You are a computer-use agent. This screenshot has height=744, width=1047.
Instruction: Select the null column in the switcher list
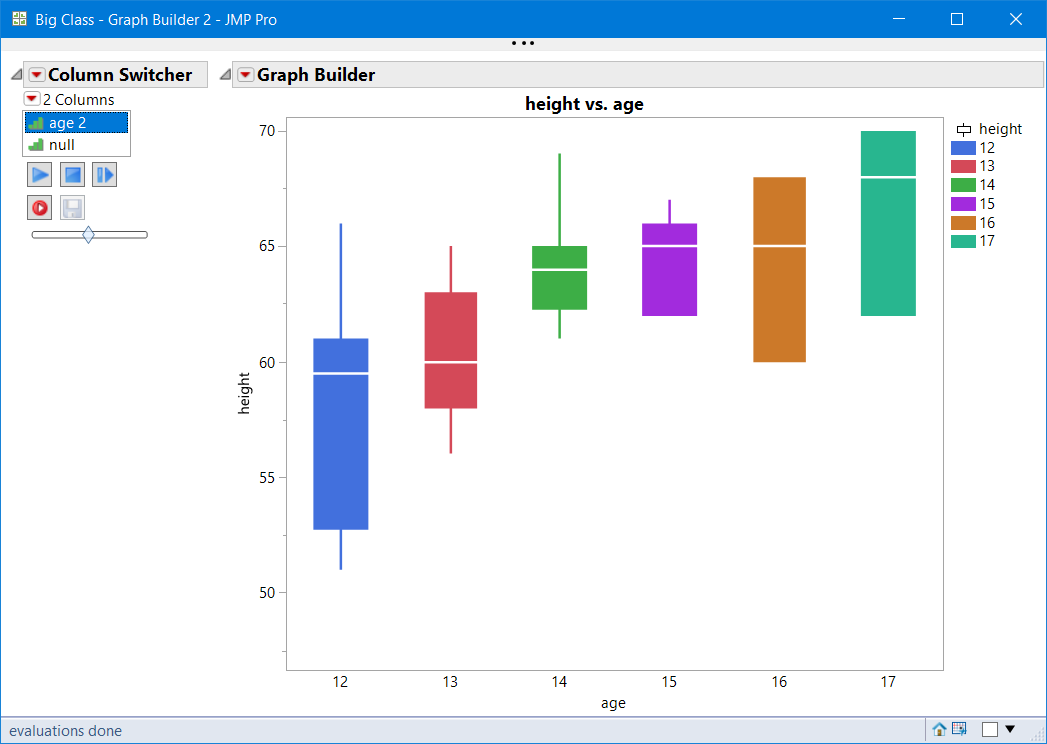pos(60,144)
